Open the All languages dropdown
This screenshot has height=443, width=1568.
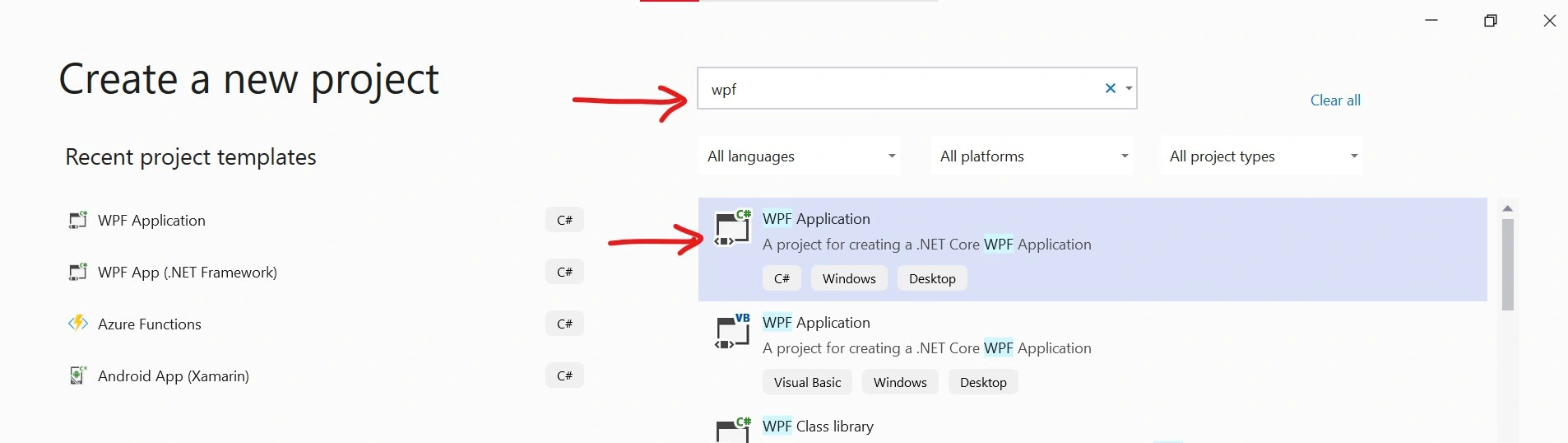click(799, 156)
